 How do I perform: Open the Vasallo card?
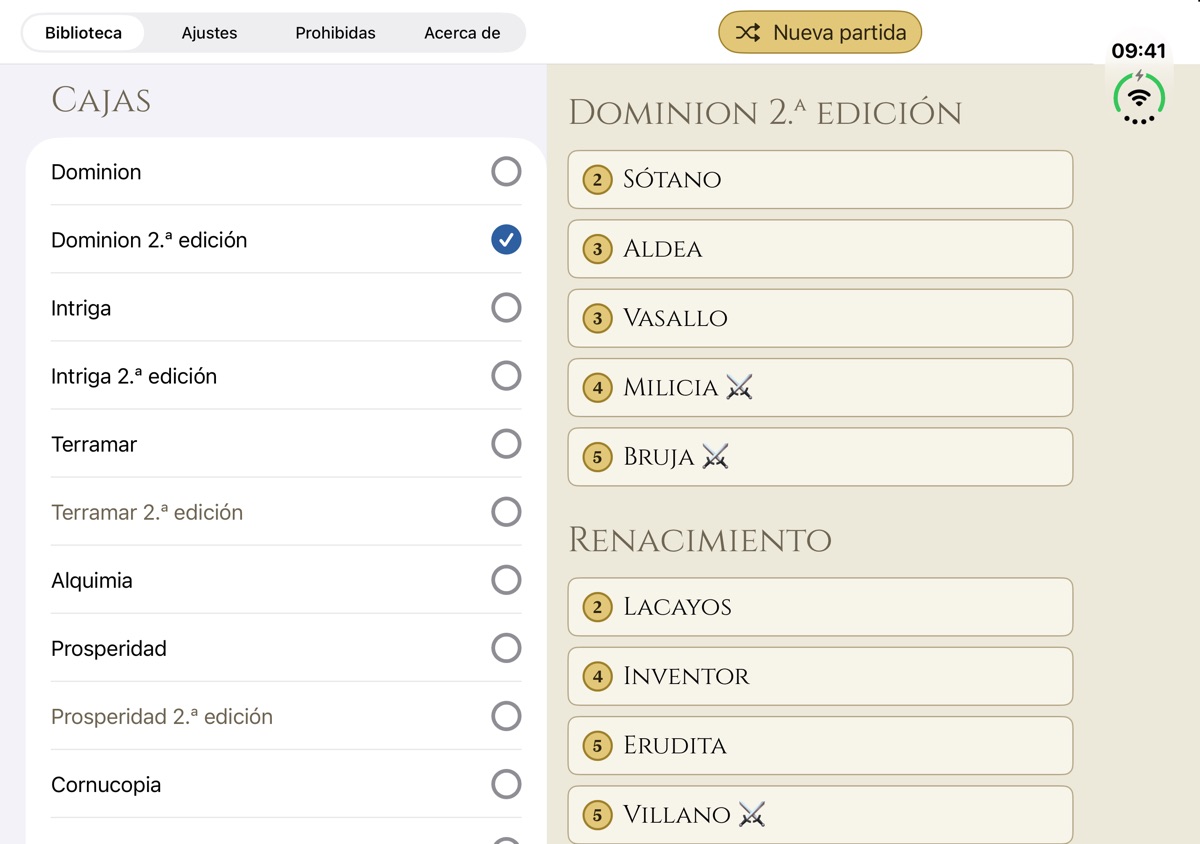[x=820, y=318]
